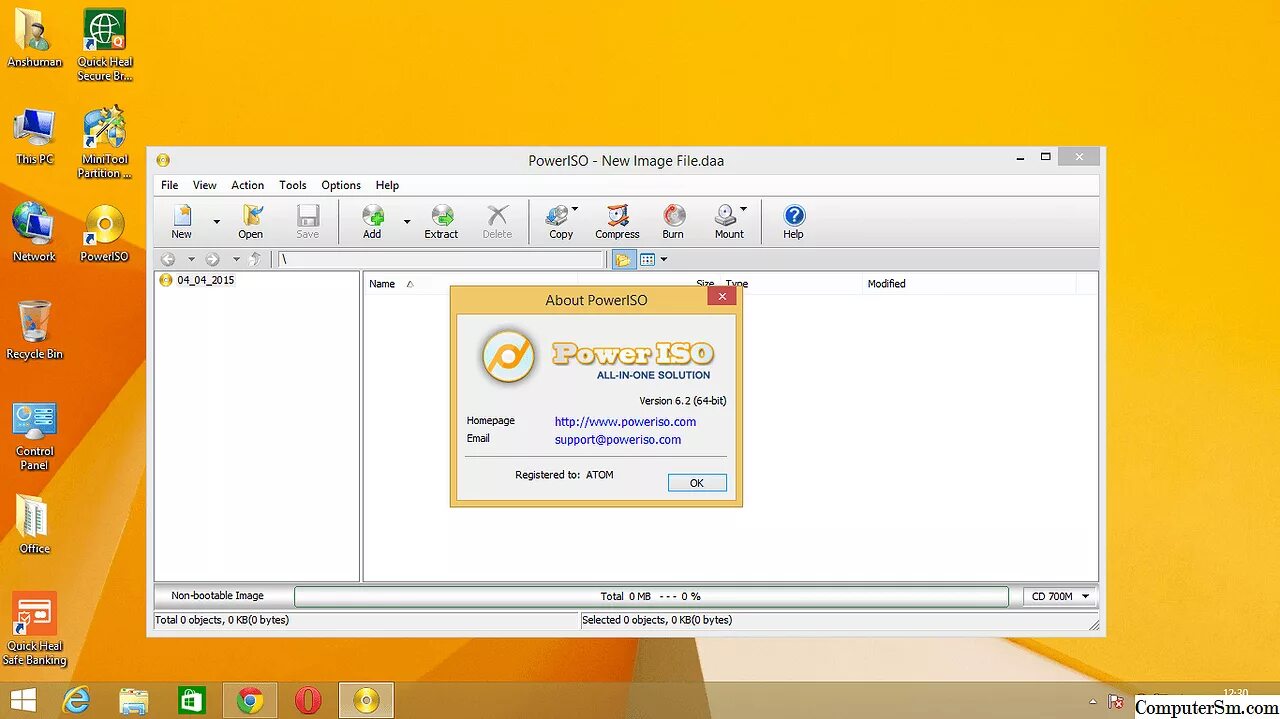Click the path address field
Image resolution: width=1280 pixels, height=719 pixels.
pos(440,260)
